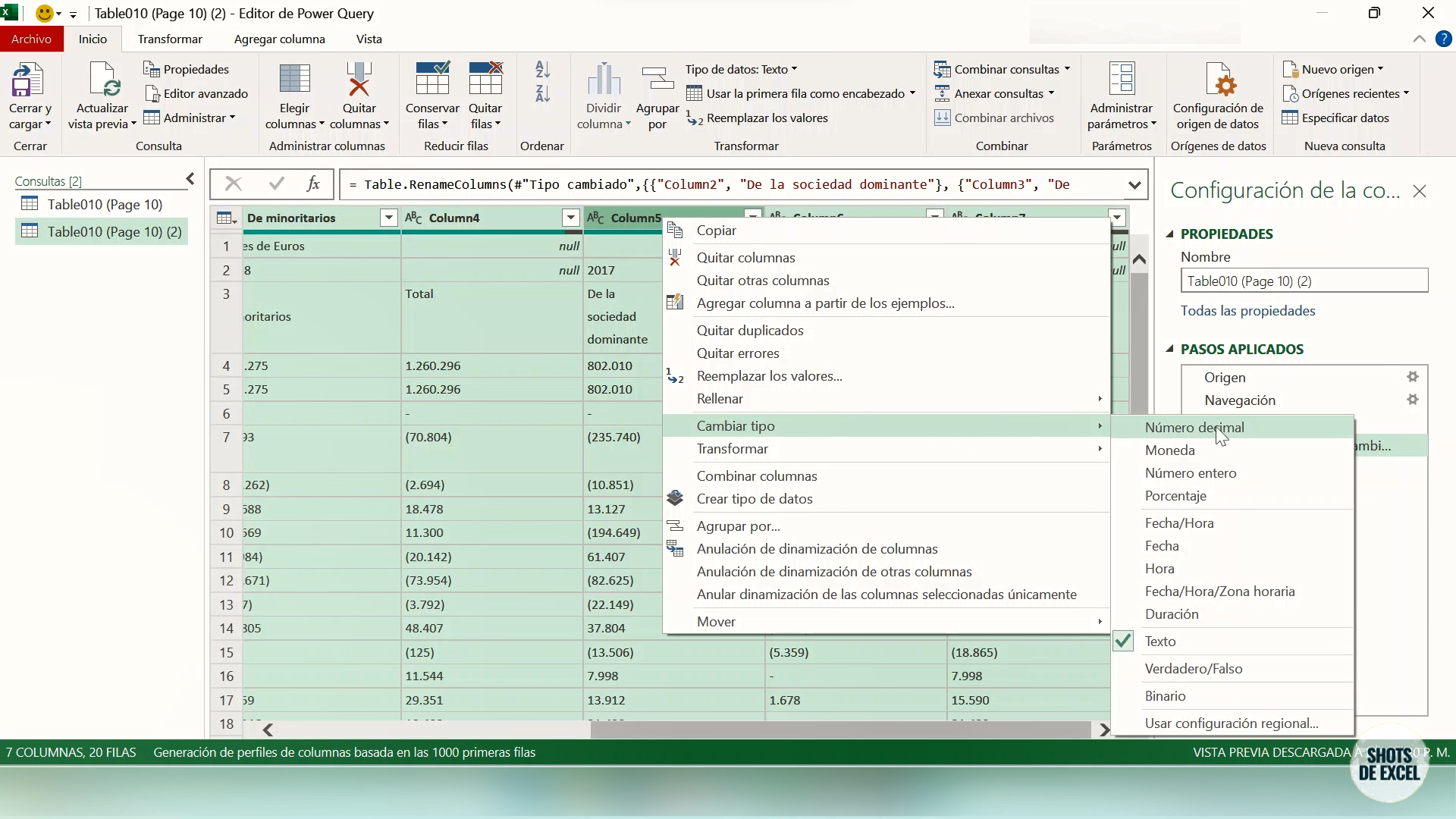The width and height of the screenshot is (1456, 819).
Task: Choose Número decimal in the submenu
Action: [x=1233, y=428]
